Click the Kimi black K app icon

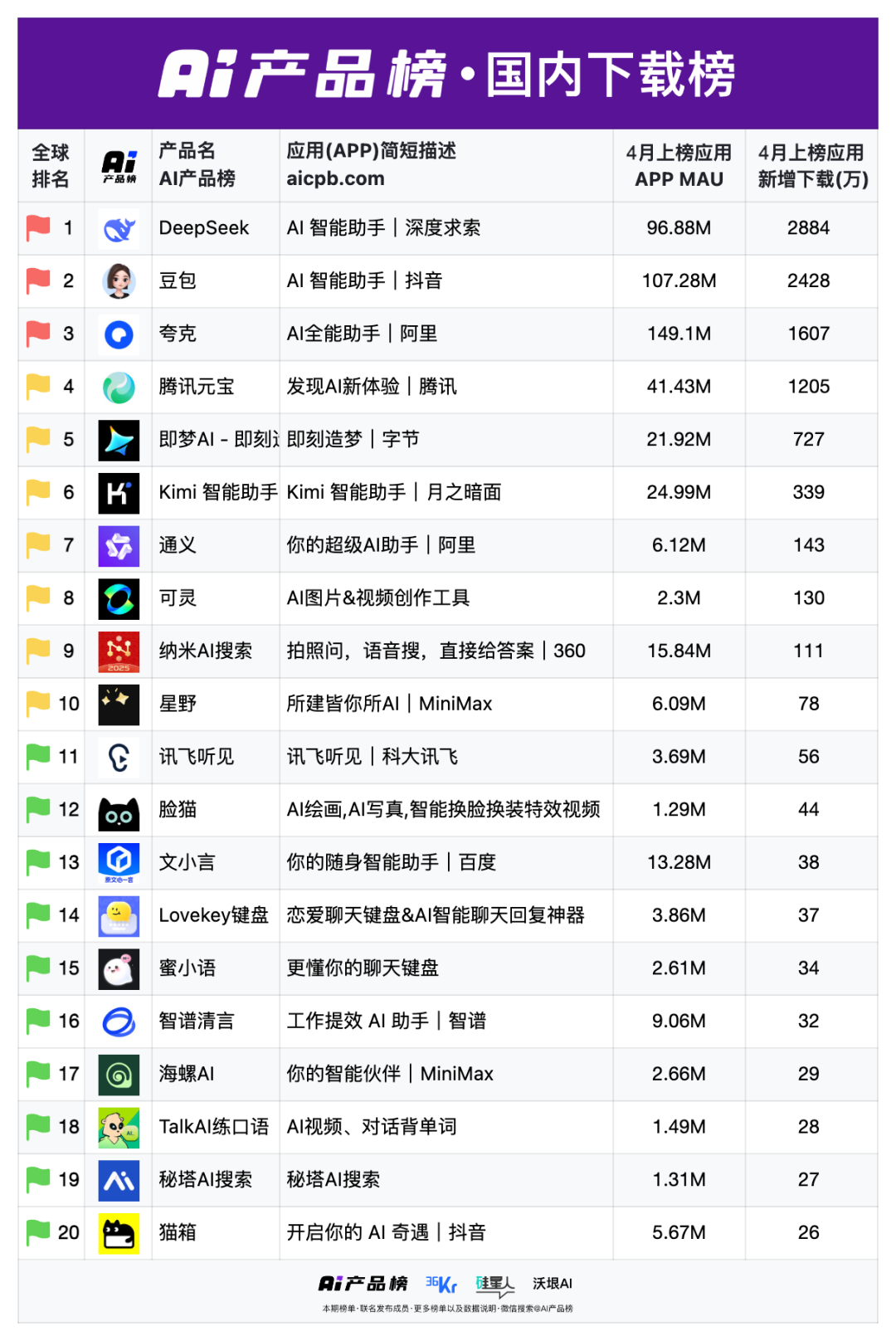[119, 493]
